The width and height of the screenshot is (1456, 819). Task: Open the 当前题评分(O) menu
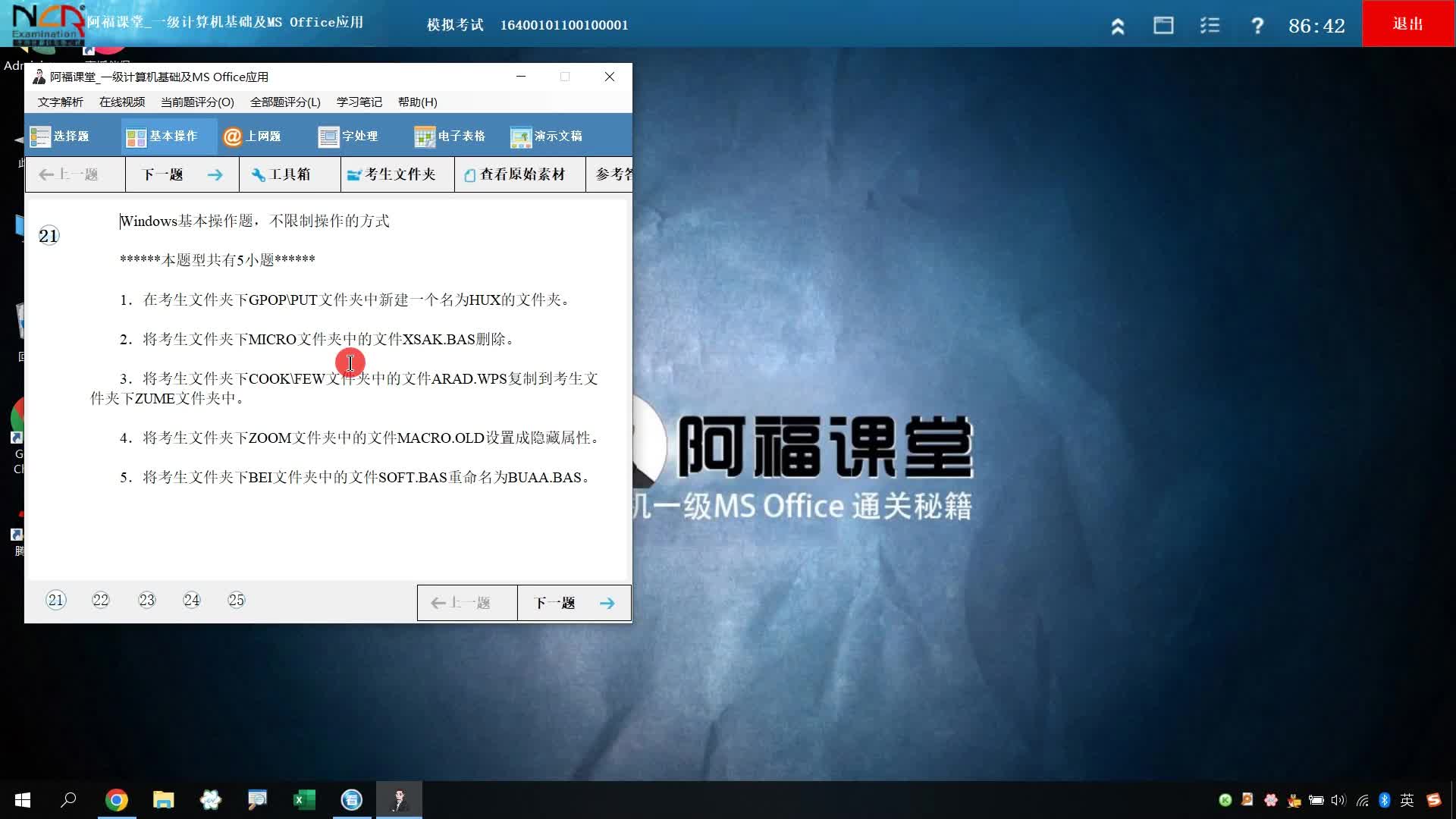coord(197,102)
